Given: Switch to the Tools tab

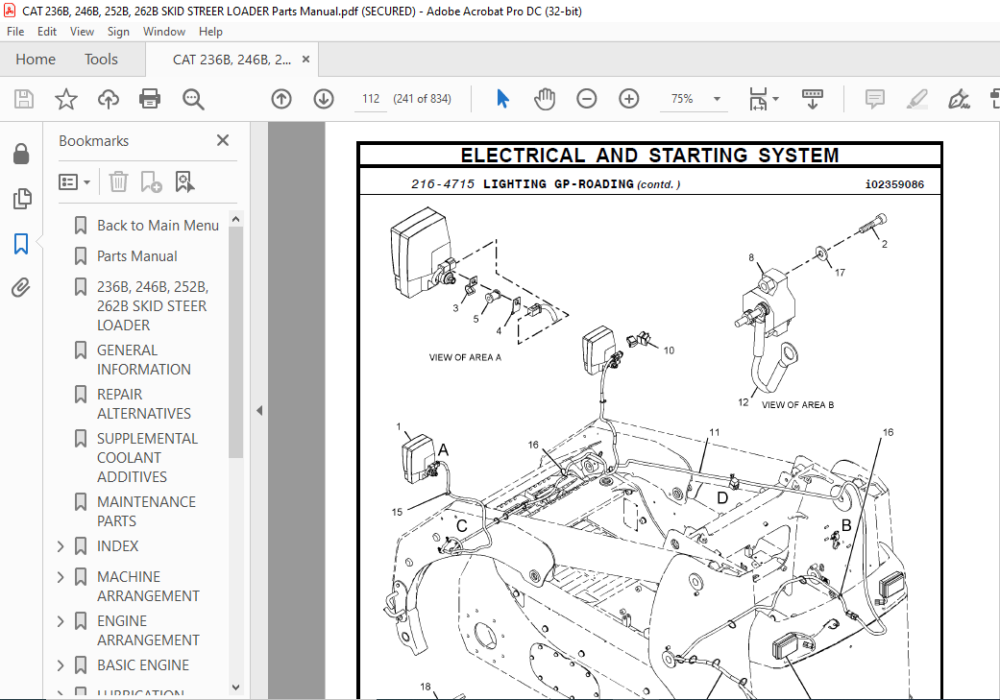Looking at the screenshot, I should coord(101,59).
